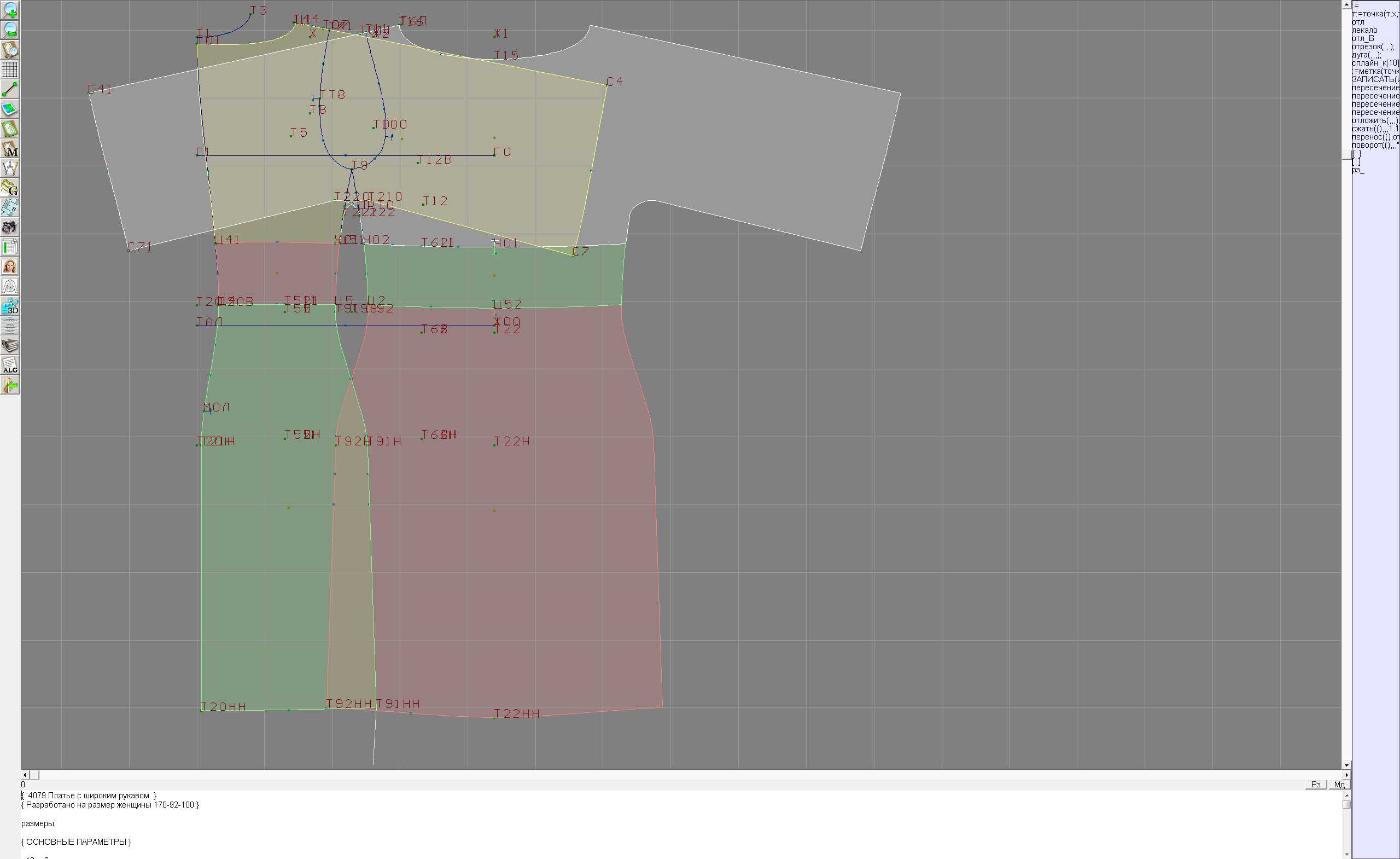The height and width of the screenshot is (859, 1400).
Task: Open the woman's face mannequin icon
Action: click(x=10, y=266)
